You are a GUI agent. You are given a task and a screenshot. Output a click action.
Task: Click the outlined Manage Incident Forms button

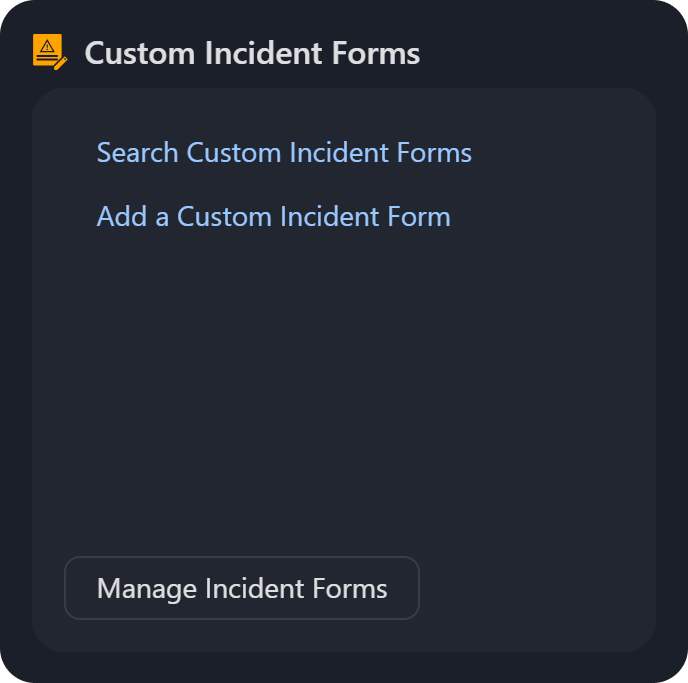click(242, 588)
